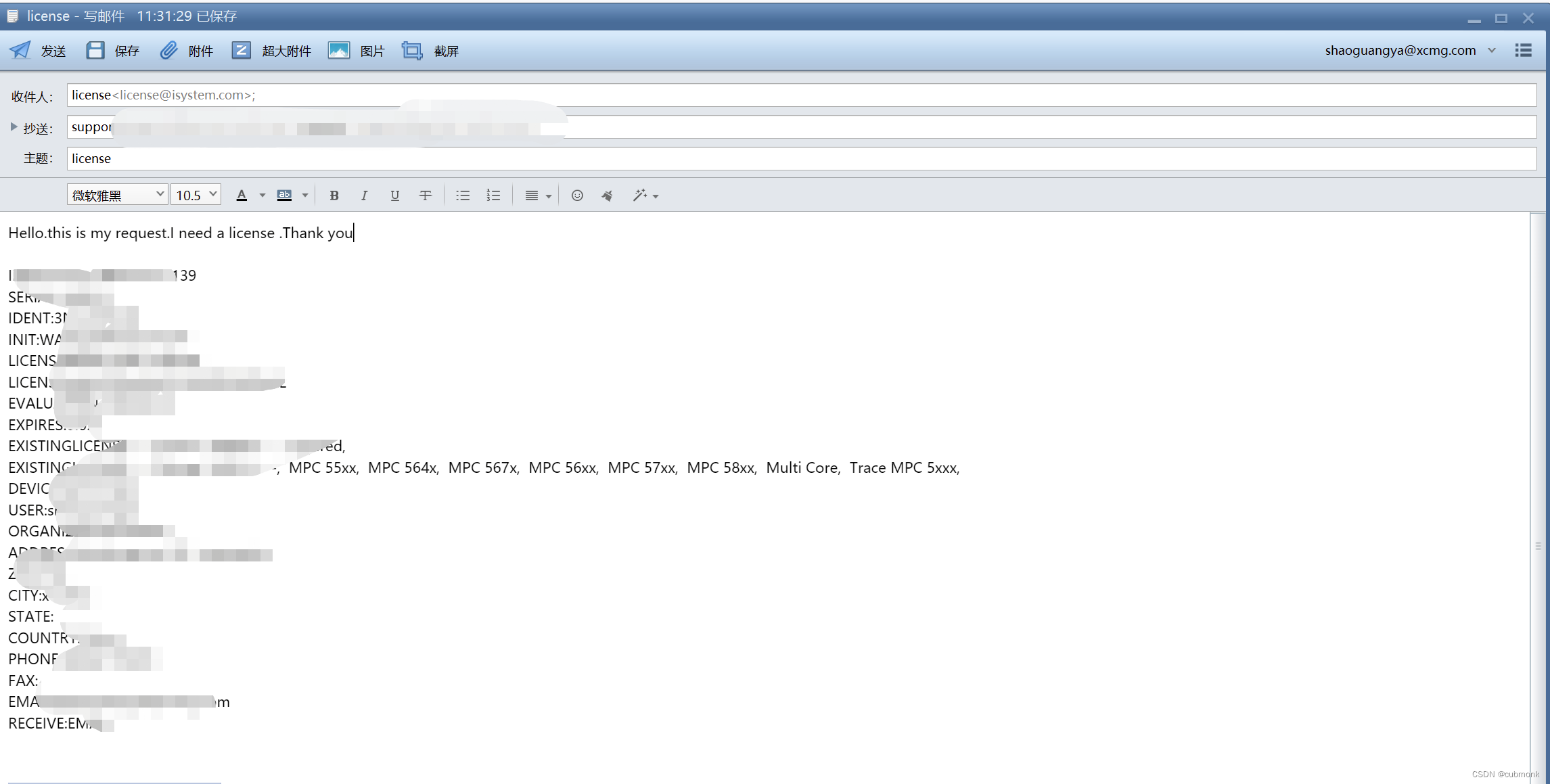Open the font name dropdown 微软雅黑
The width and height of the screenshot is (1550, 784).
pos(117,195)
